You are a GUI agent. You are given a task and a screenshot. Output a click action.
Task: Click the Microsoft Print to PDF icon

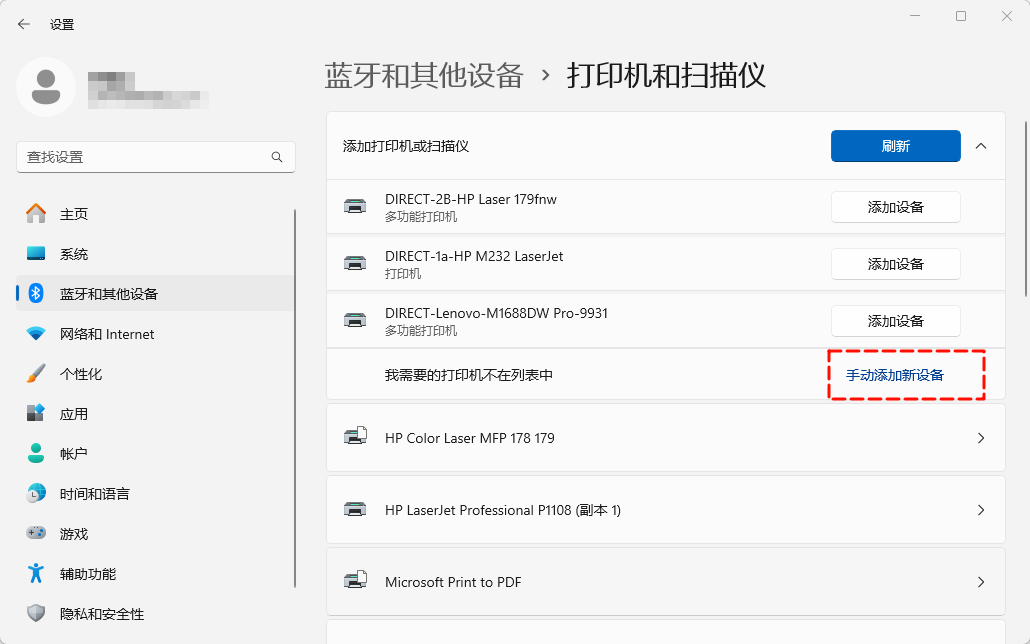tap(355, 582)
